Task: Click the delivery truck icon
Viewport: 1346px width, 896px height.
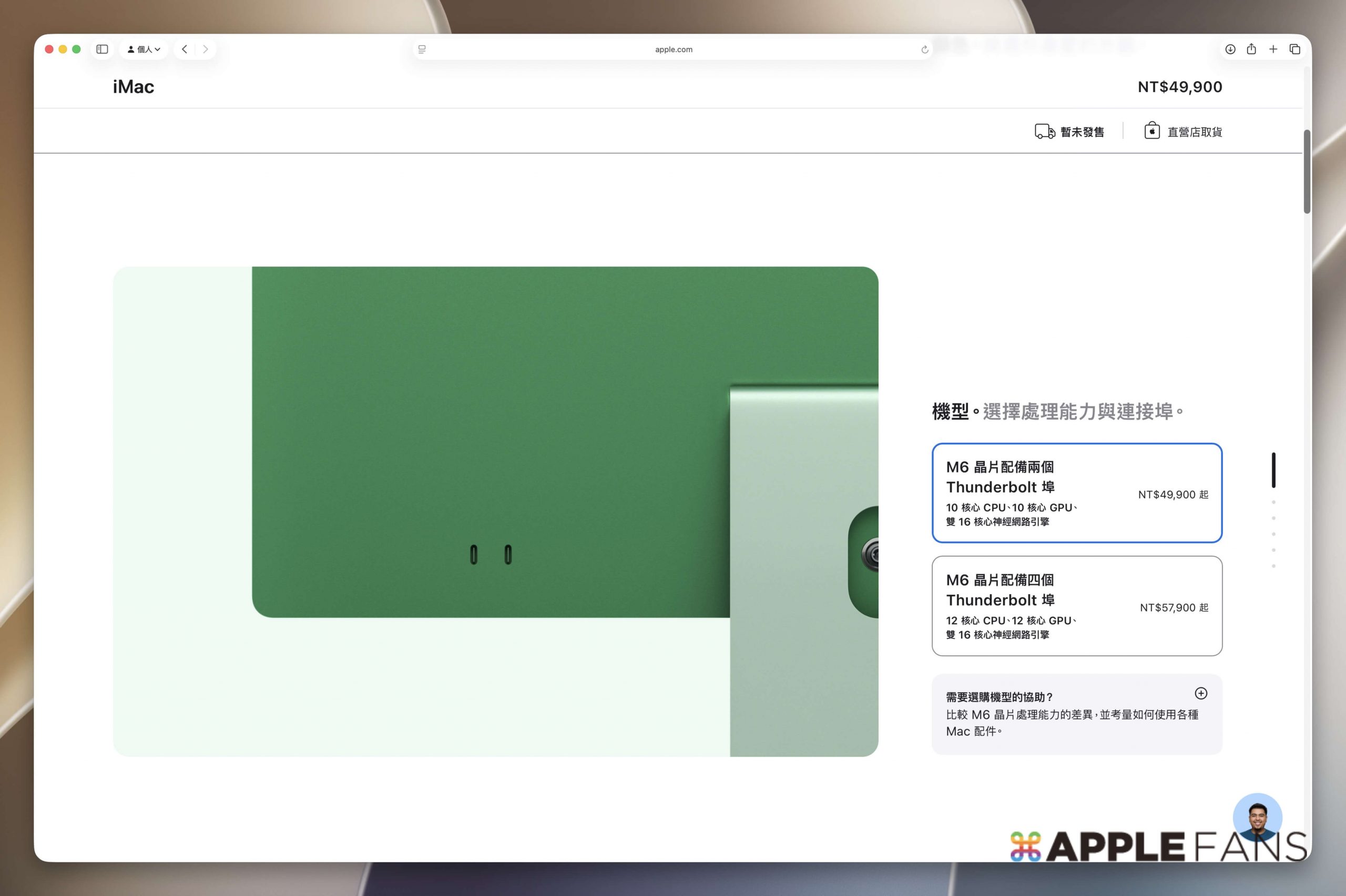Action: click(1045, 131)
